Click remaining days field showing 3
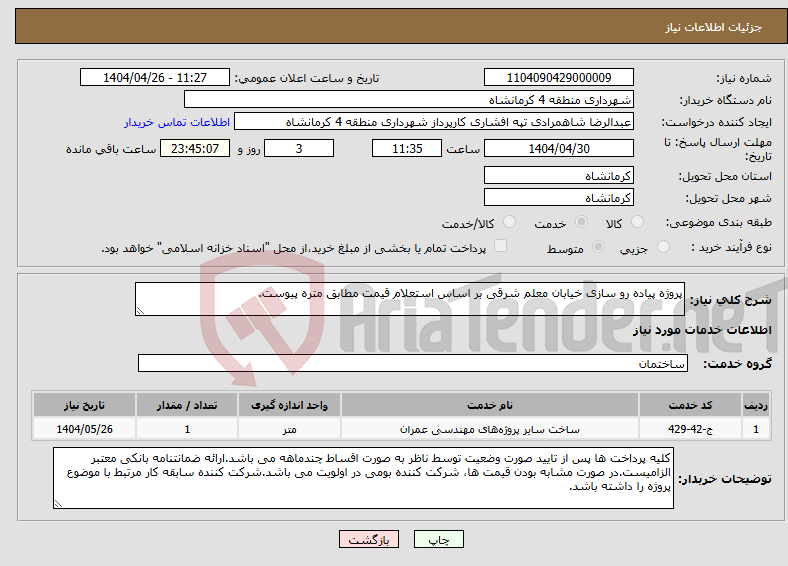This screenshot has height=566, width=788. click(299, 148)
